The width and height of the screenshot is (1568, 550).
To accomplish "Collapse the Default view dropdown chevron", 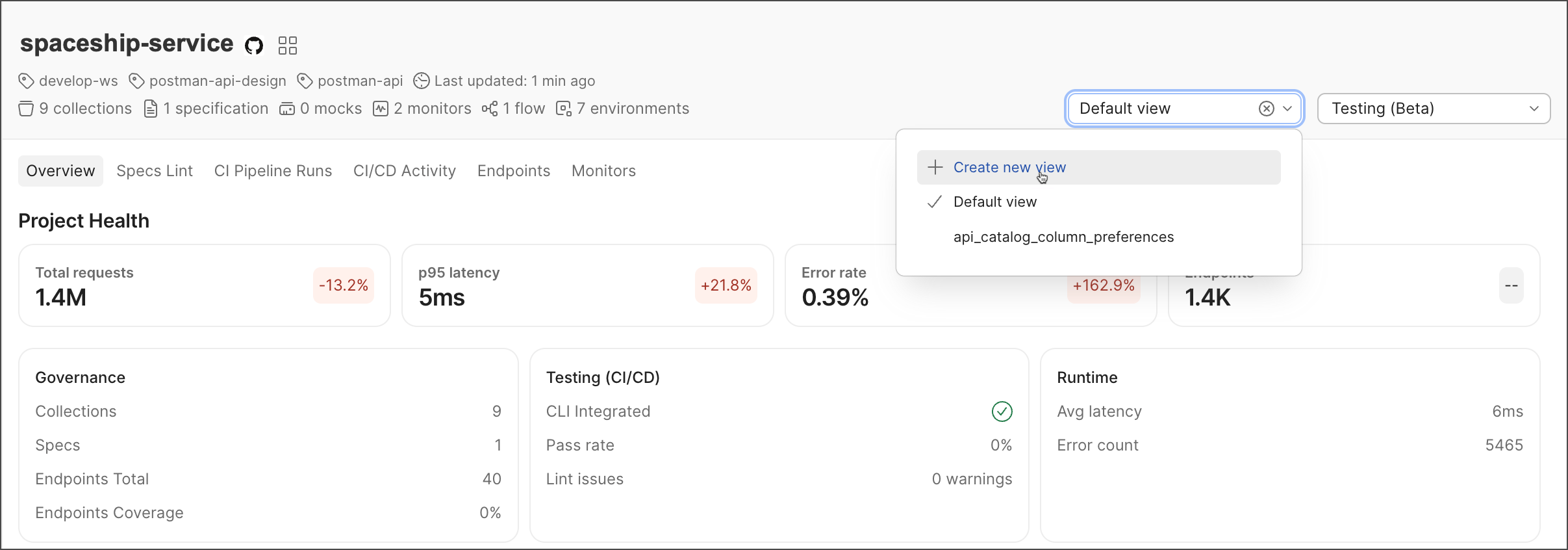I will [1287, 109].
